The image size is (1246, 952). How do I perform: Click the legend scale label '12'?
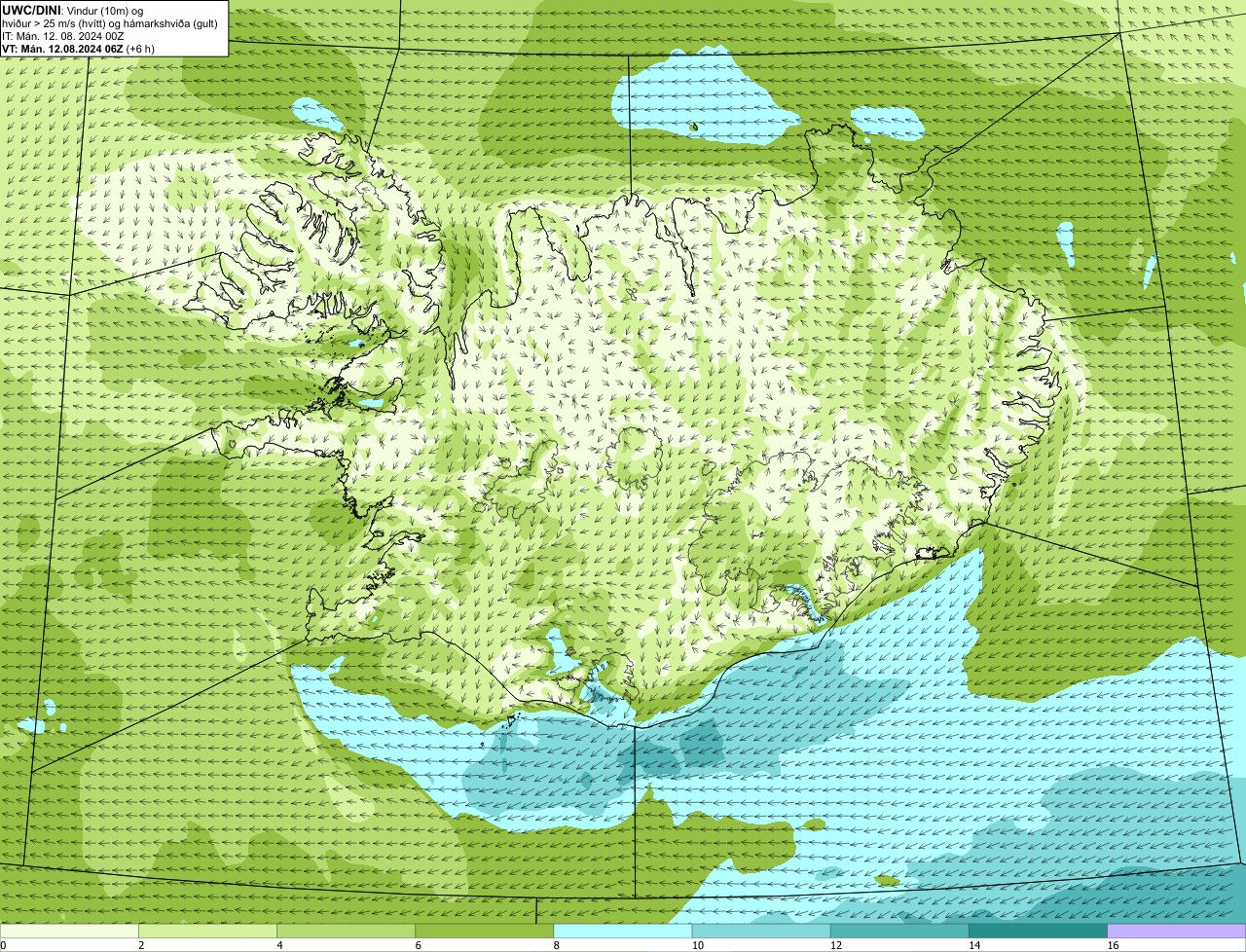point(835,945)
